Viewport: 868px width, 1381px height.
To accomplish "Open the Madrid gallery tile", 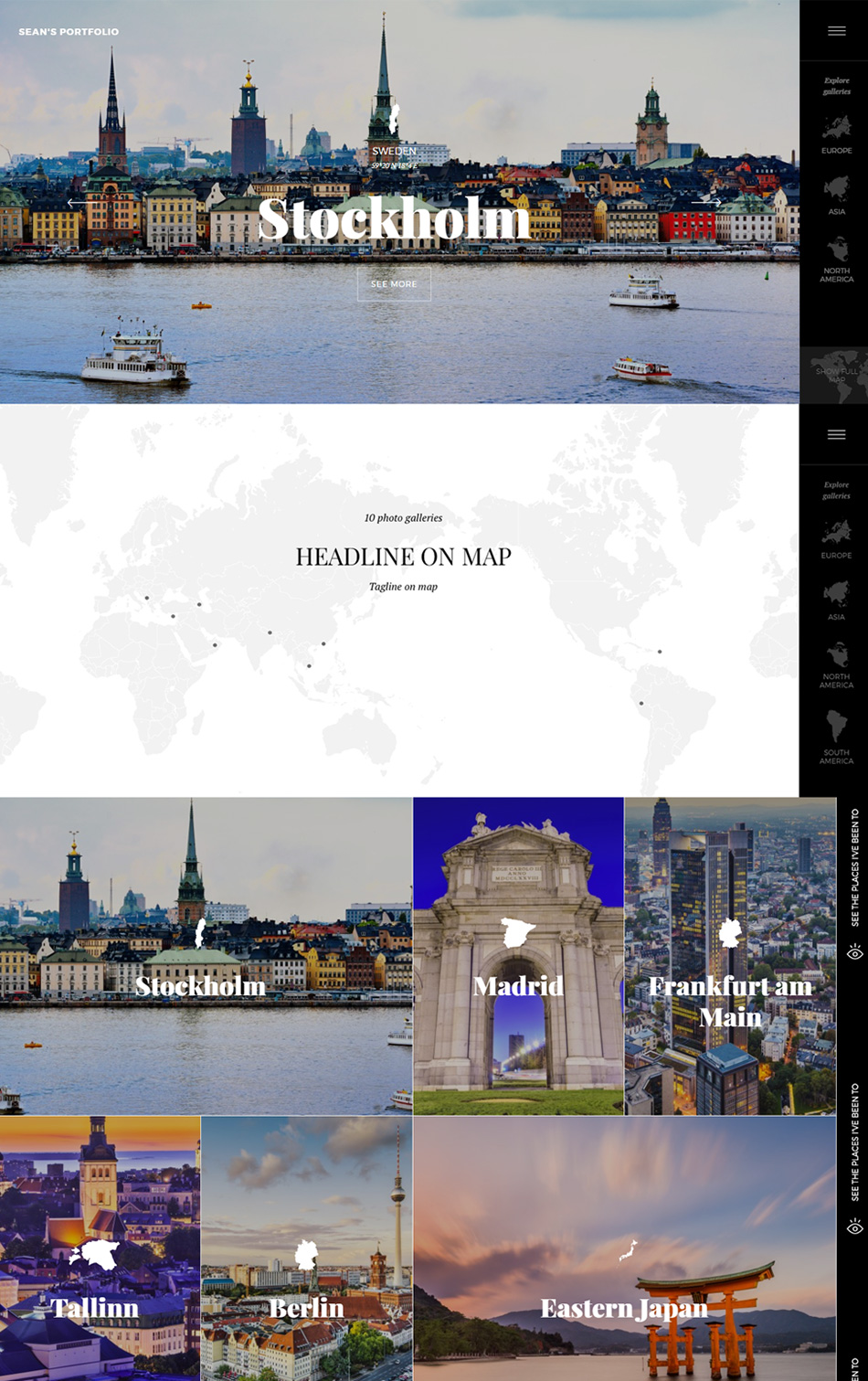I will pyautogui.click(x=518, y=956).
